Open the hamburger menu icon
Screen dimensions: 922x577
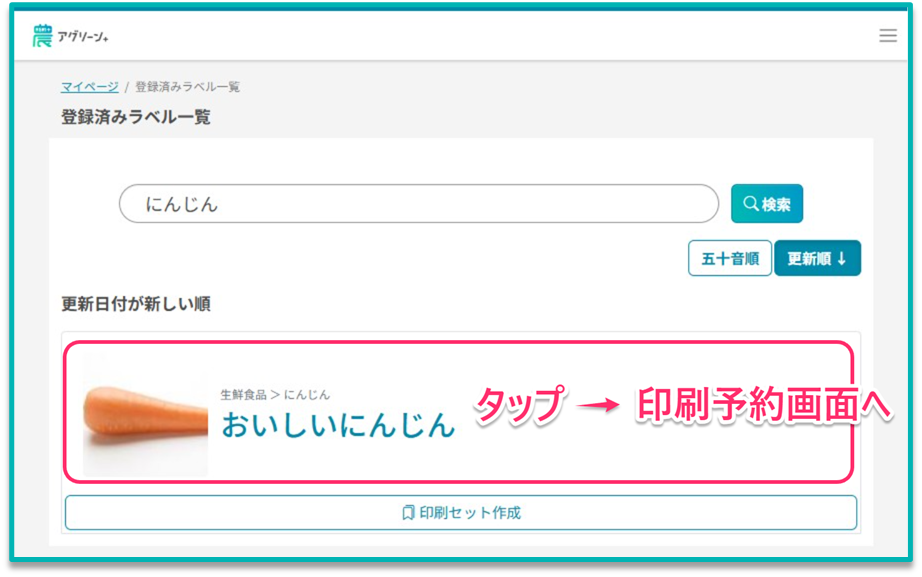point(887,36)
